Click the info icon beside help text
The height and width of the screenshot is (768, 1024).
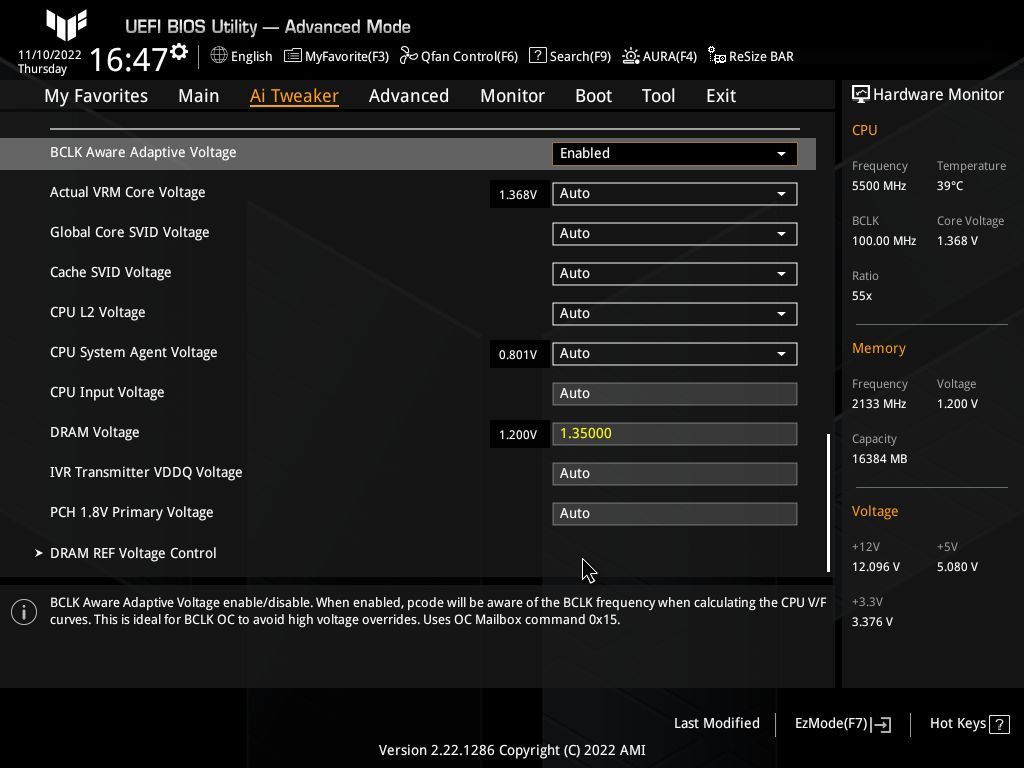pos(24,612)
